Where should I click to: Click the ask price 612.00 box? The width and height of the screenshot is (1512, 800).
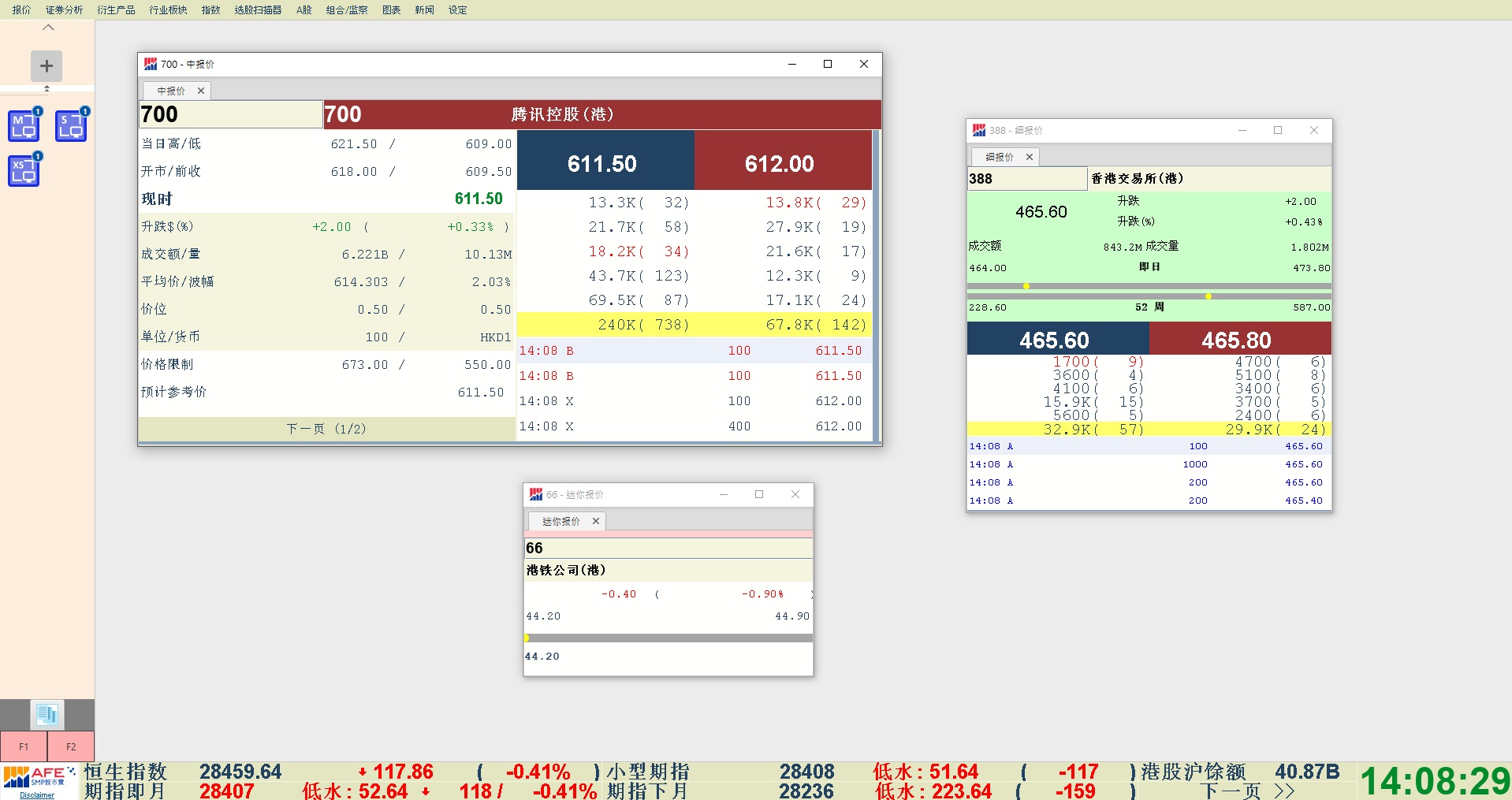(x=783, y=160)
